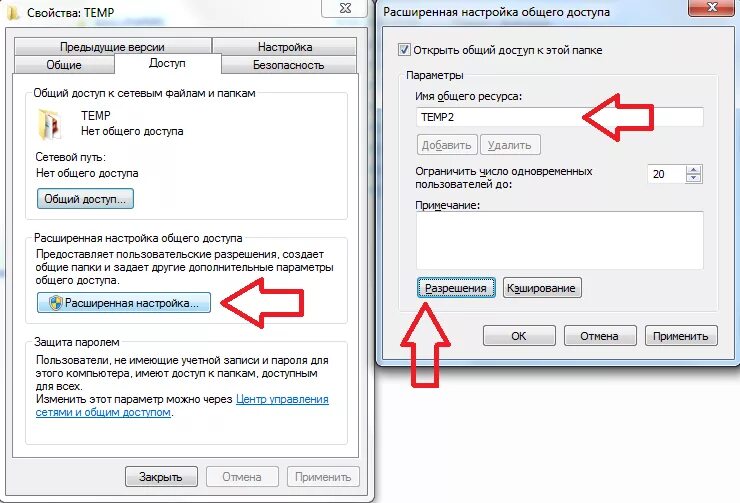The width and height of the screenshot is (740, 503).
Task: Confirm advanced sharing with OK button
Action: click(519, 336)
